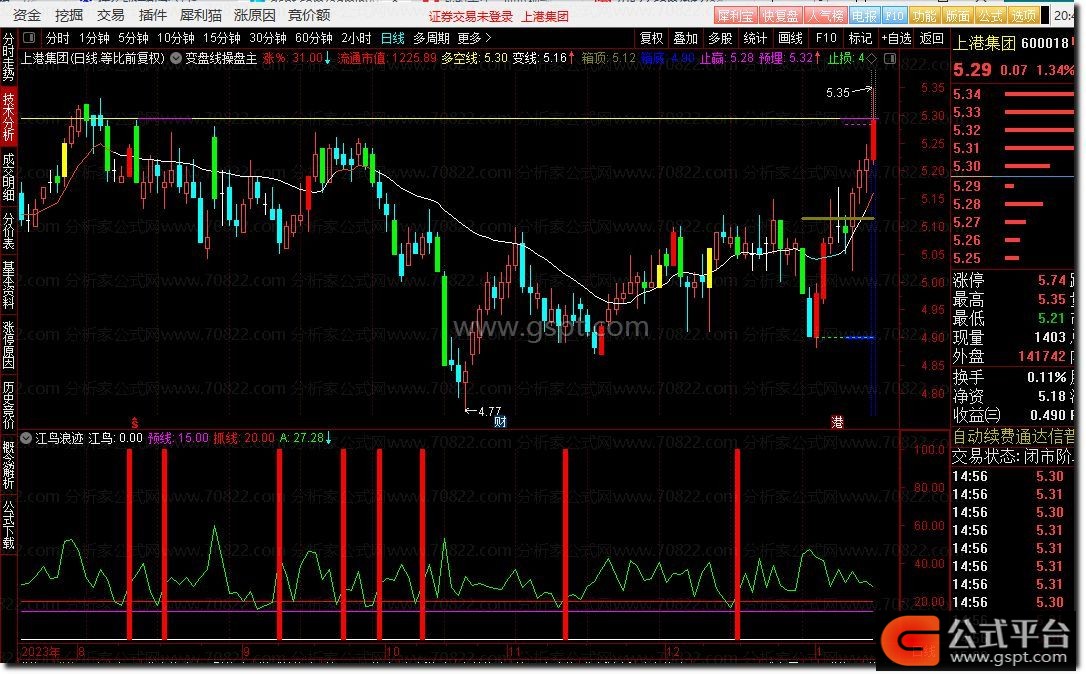Click the 电报 button in top bar
The image size is (1086, 674).
click(x=864, y=15)
